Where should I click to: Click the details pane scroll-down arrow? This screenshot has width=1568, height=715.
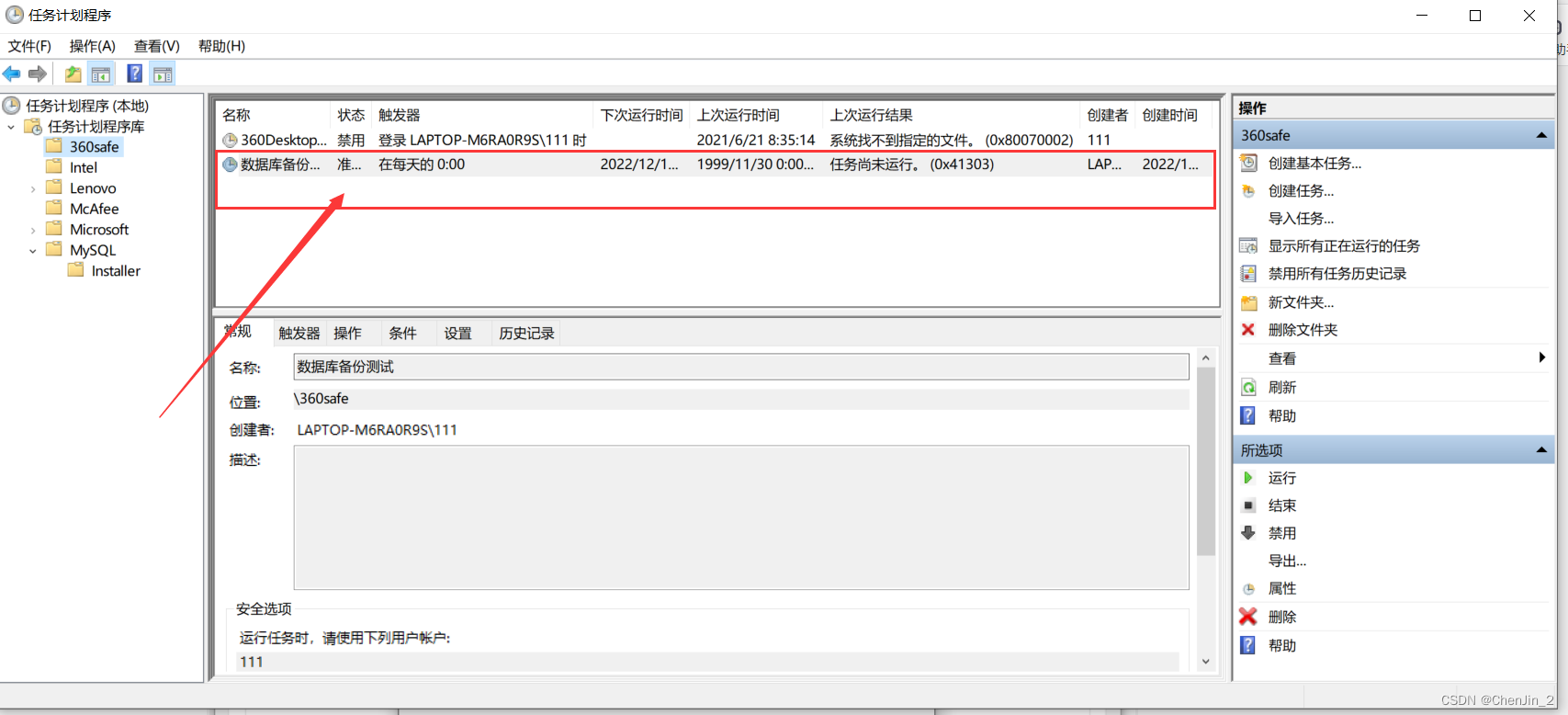(x=1206, y=662)
